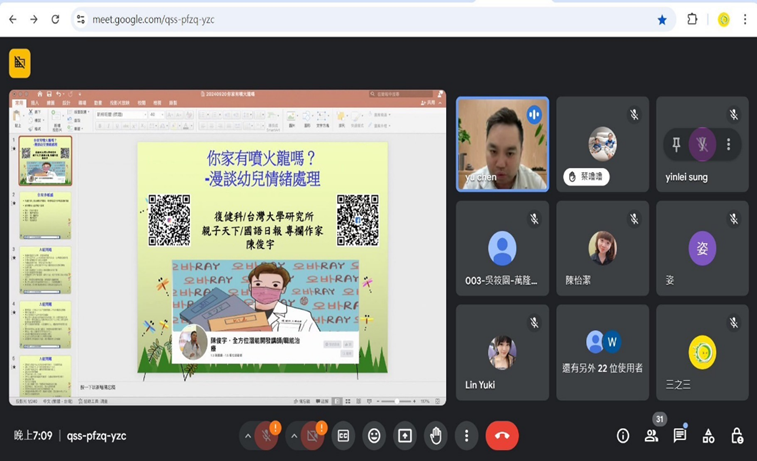Open the in-call chat panel
The height and width of the screenshot is (461, 757).
coord(680,436)
